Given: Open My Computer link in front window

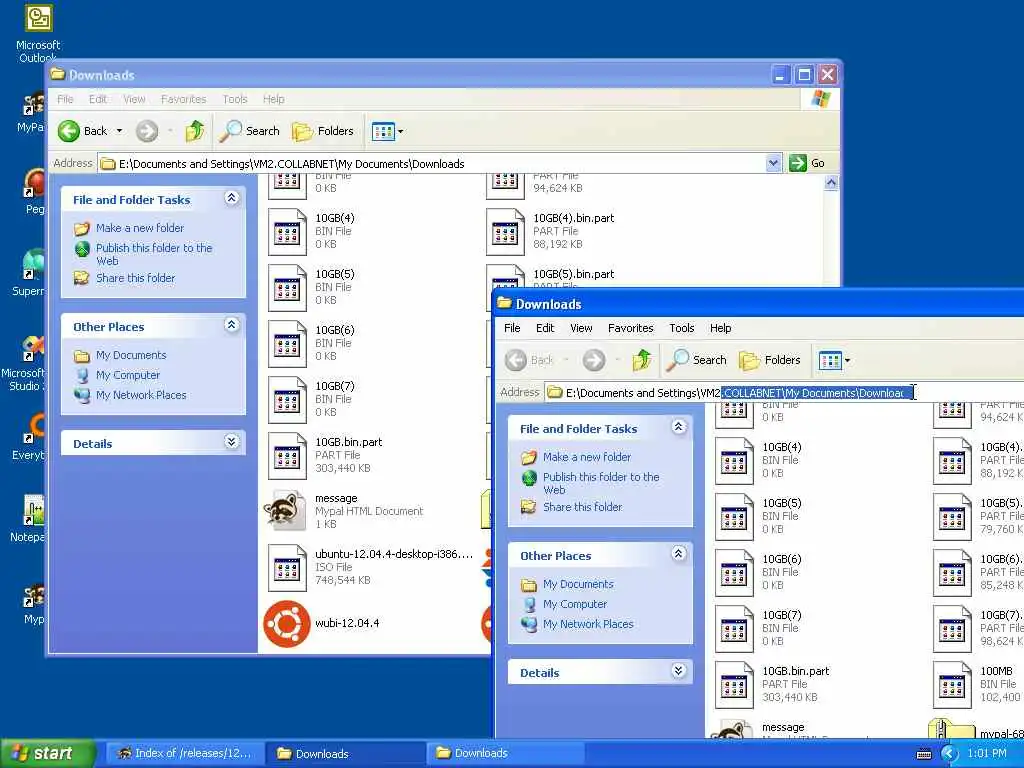Looking at the screenshot, I should pyautogui.click(x=575, y=604).
